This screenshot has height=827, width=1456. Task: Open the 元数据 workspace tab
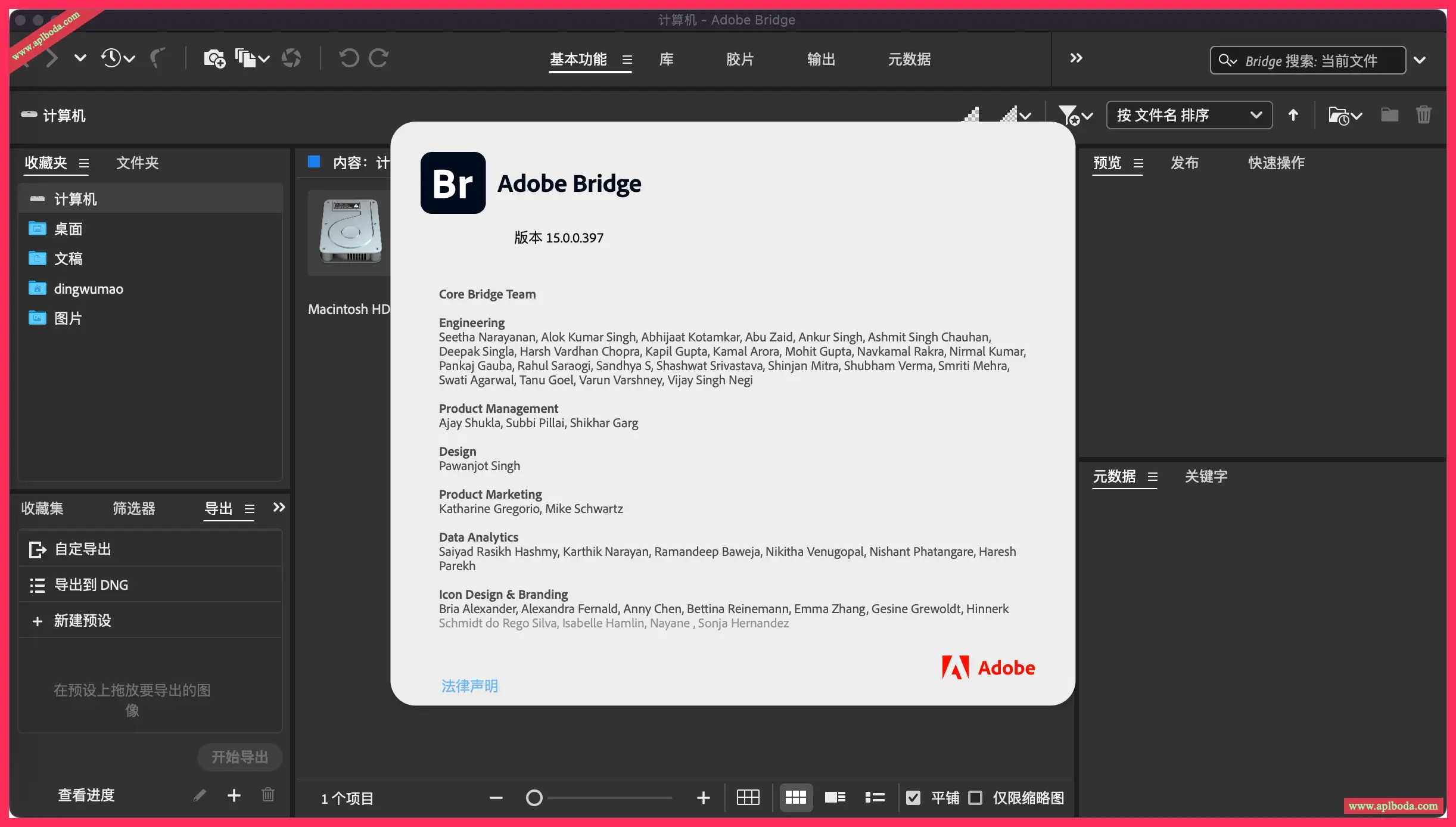[x=909, y=59]
